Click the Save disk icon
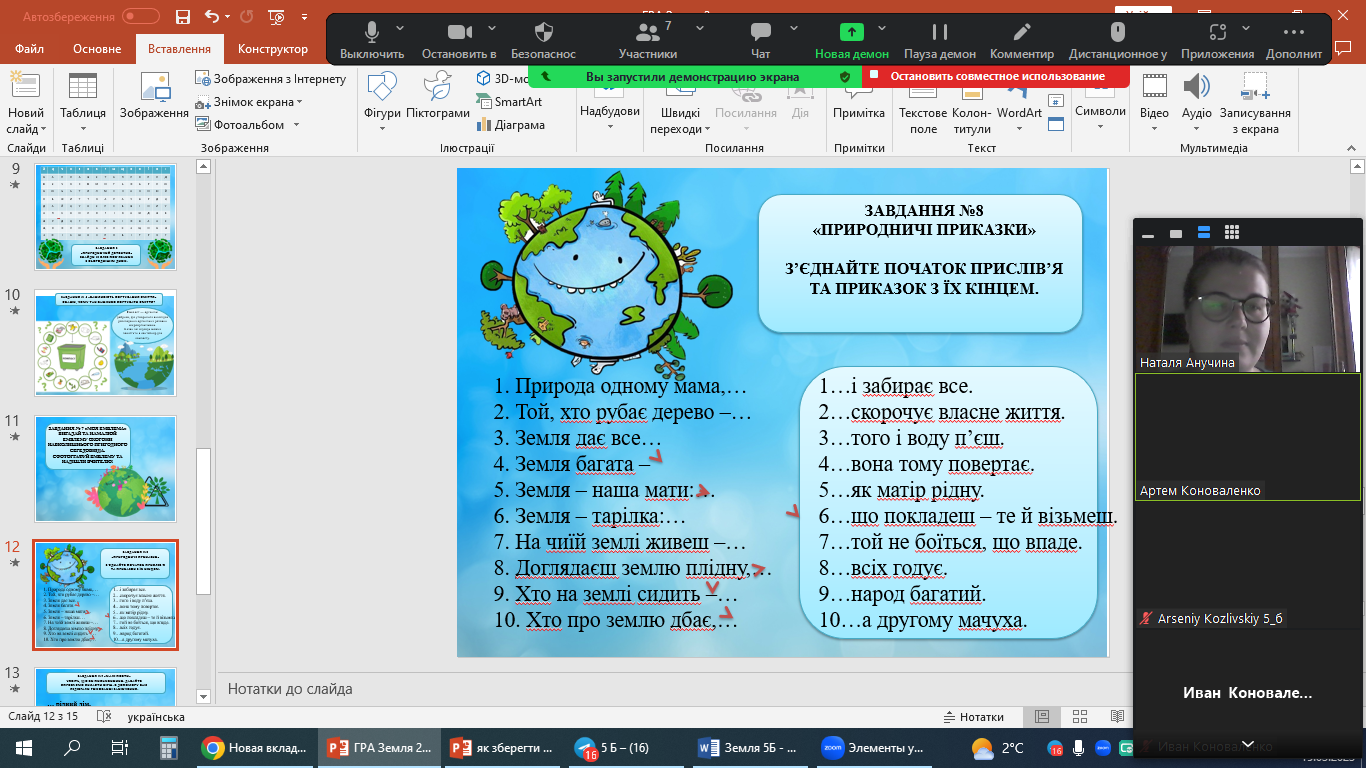Image resolution: width=1366 pixels, height=768 pixels. (x=182, y=17)
